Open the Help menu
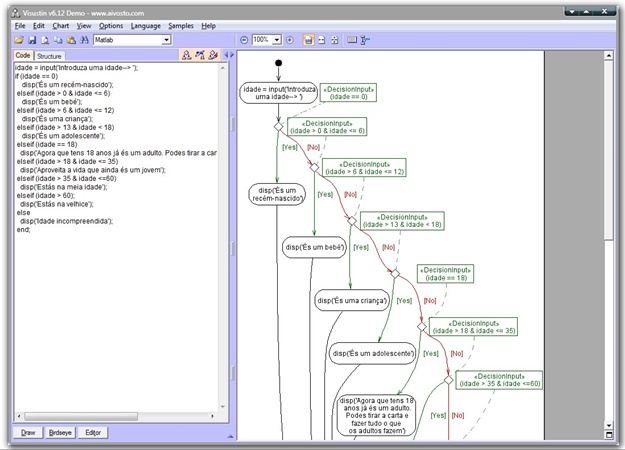This screenshot has height=450, width=625. pyautogui.click(x=208, y=26)
